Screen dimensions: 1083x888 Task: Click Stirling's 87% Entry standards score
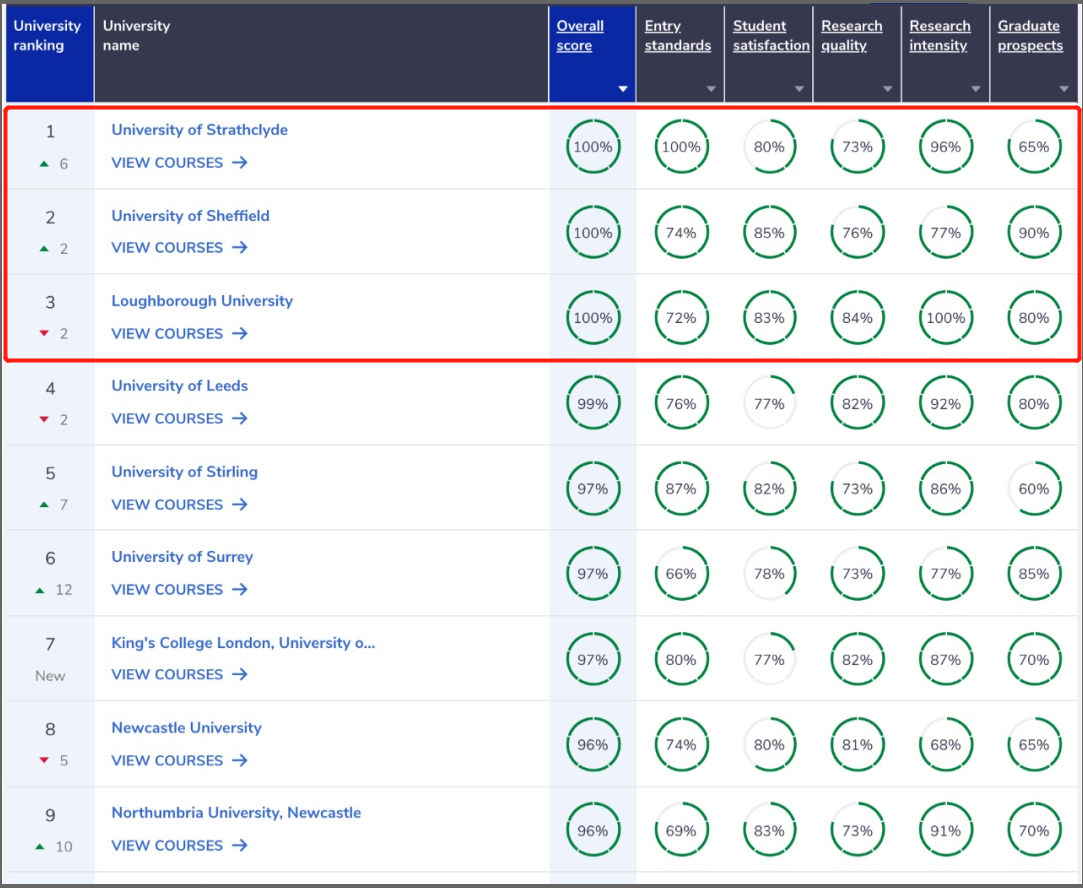[x=681, y=489]
